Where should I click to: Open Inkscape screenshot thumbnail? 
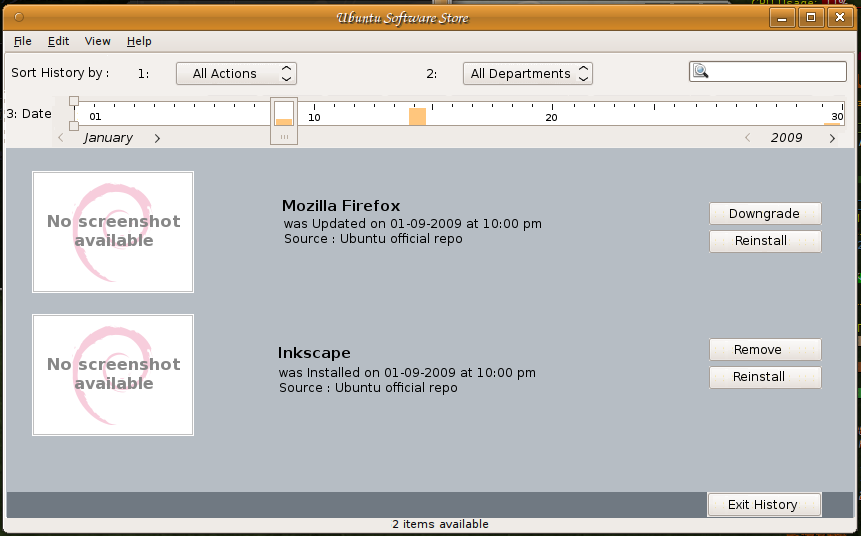coord(113,375)
